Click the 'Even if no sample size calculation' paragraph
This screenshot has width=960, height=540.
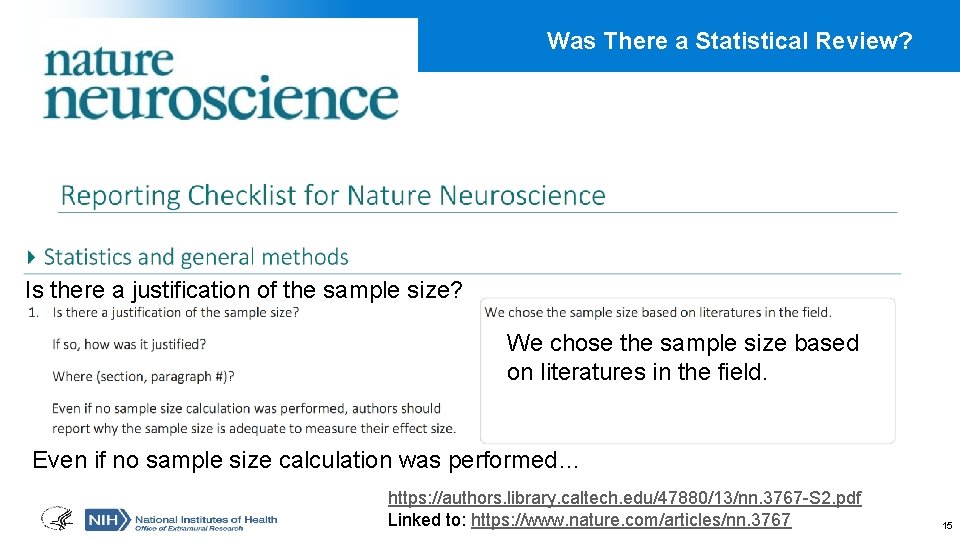(254, 418)
